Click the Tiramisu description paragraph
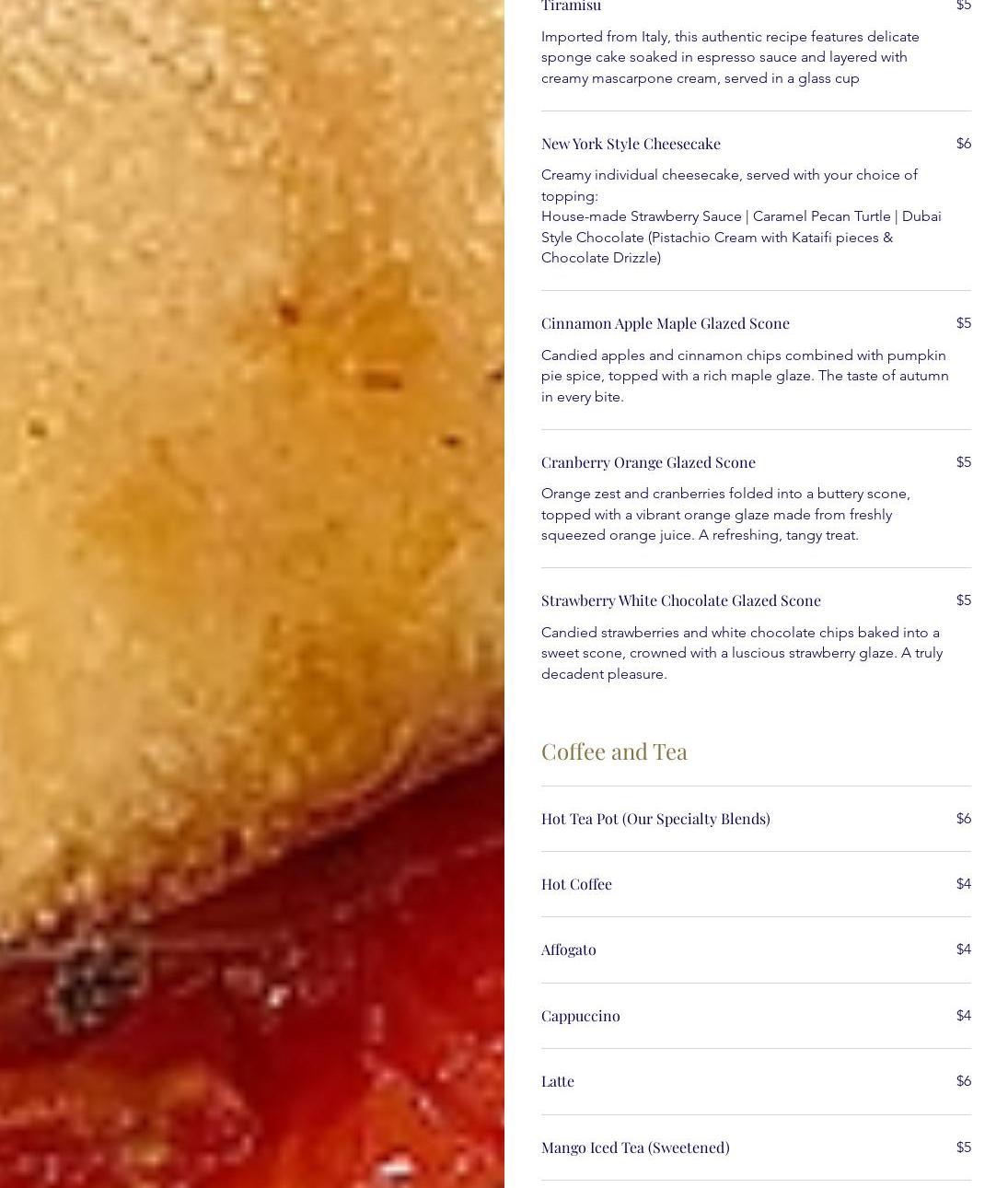The image size is (1008, 1188). click(x=730, y=57)
